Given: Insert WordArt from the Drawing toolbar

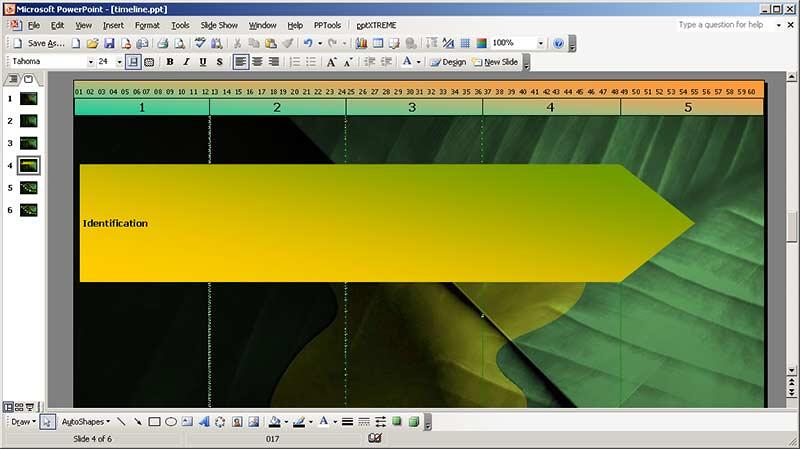Looking at the screenshot, I should (x=204, y=422).
